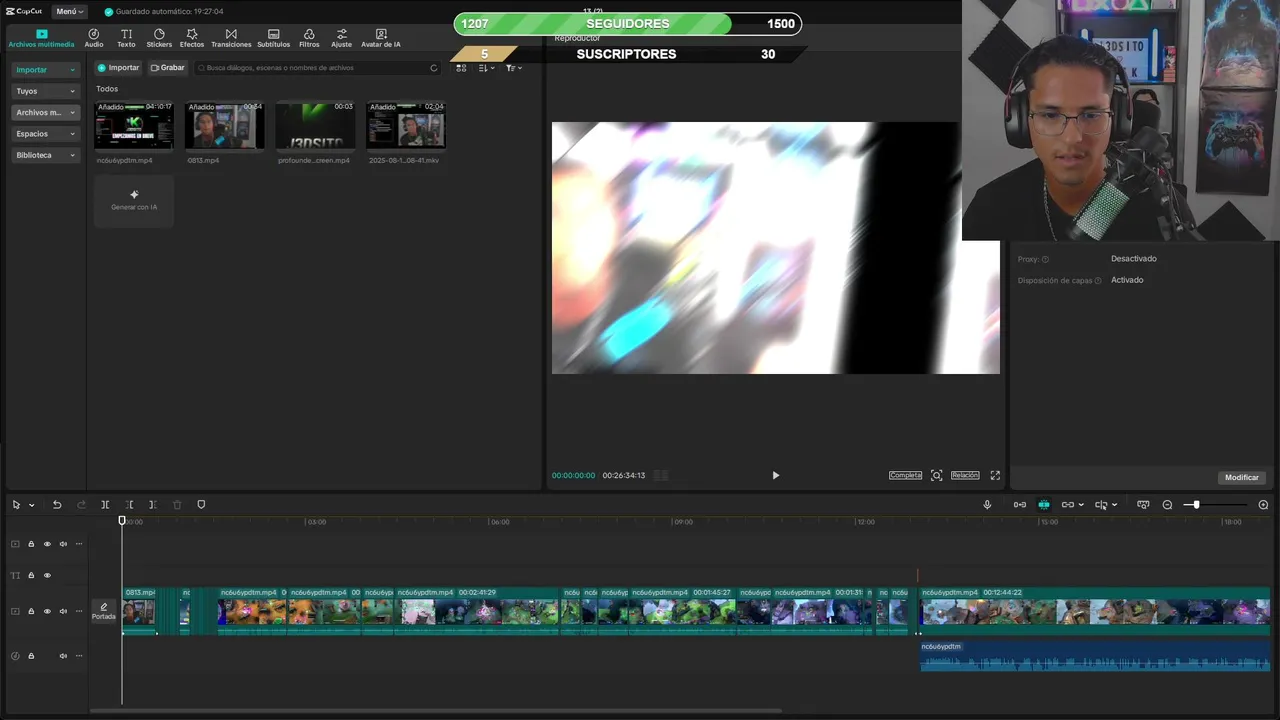
Task: Expand the Tuyos sidebar section
Action: coord(45,91)
